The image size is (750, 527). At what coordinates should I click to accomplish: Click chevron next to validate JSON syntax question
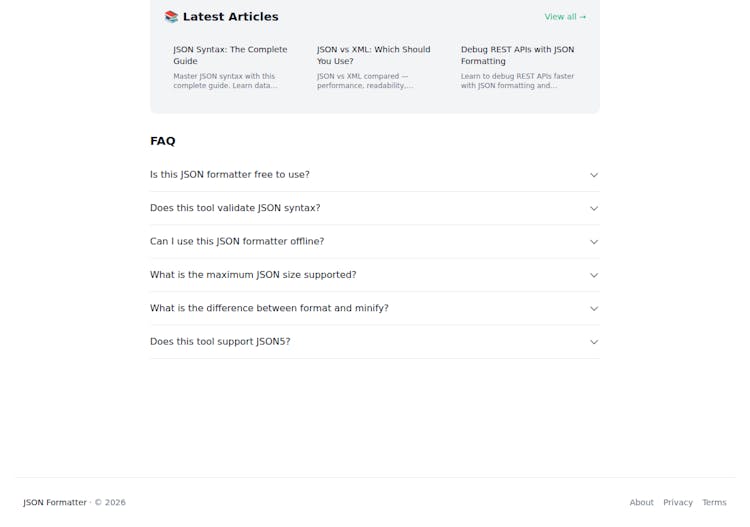tap(594, 208)
